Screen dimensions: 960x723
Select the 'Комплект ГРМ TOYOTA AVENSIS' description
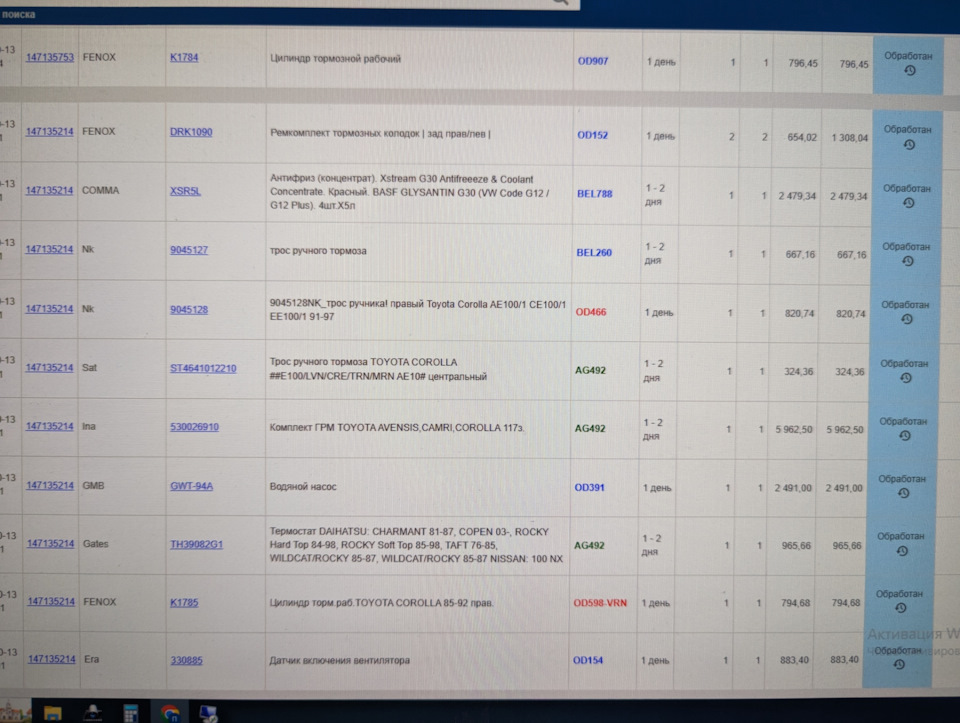click(397, 428)
